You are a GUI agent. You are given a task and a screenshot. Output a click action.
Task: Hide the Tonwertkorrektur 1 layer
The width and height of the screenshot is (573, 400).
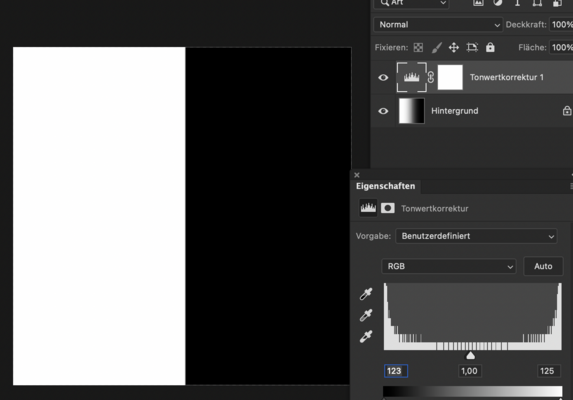(383, 77)
